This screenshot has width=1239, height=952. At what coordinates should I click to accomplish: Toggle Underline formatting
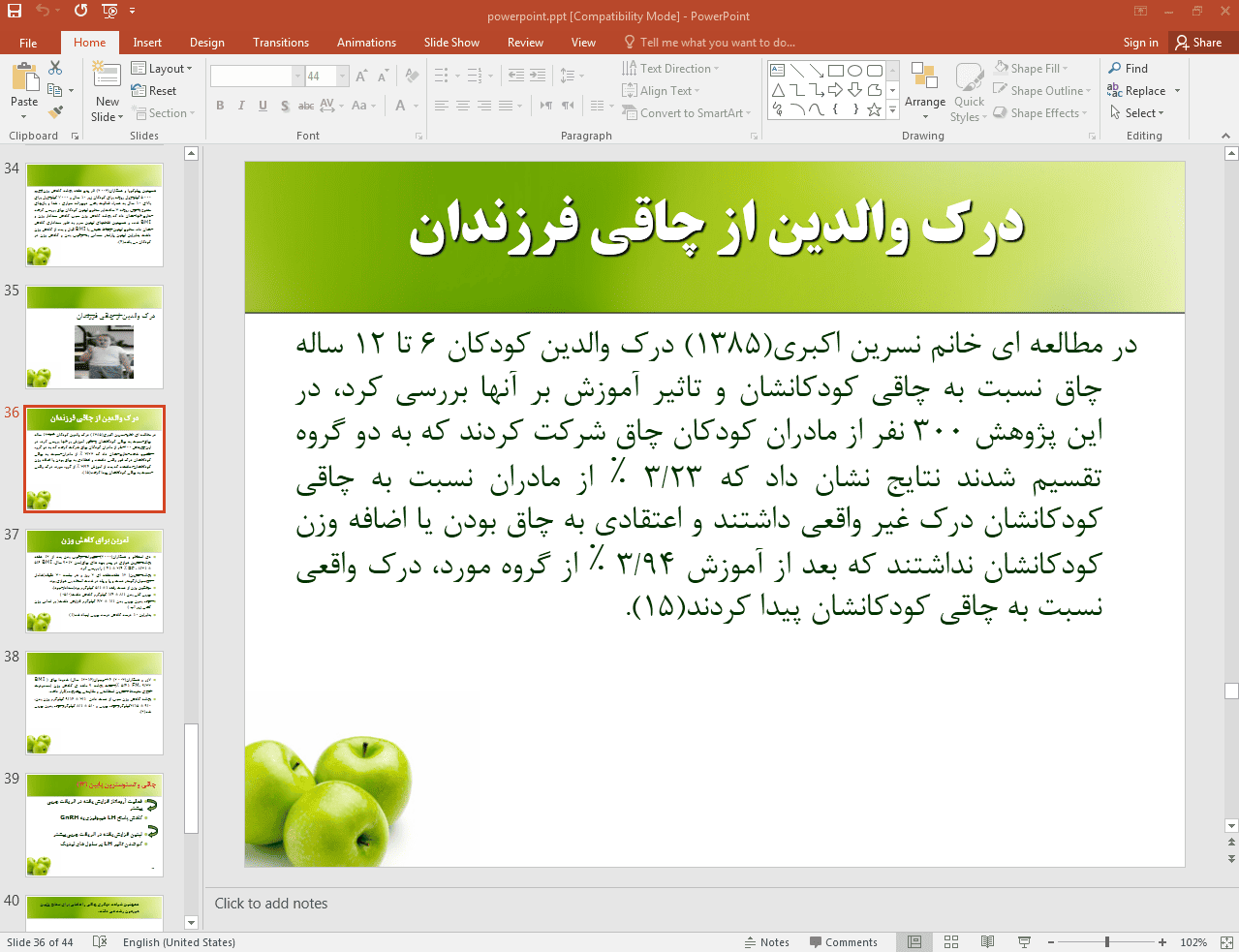[263, 106]
